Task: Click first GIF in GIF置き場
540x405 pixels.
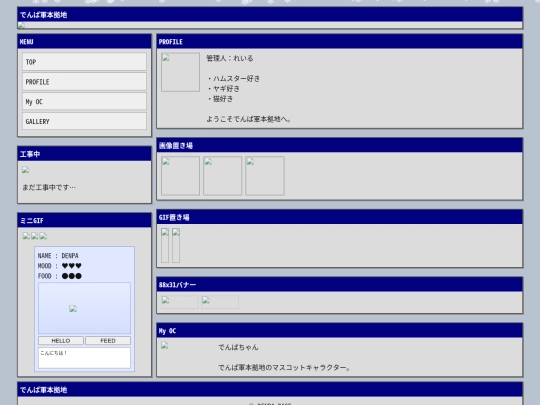Action: (165, 246)
